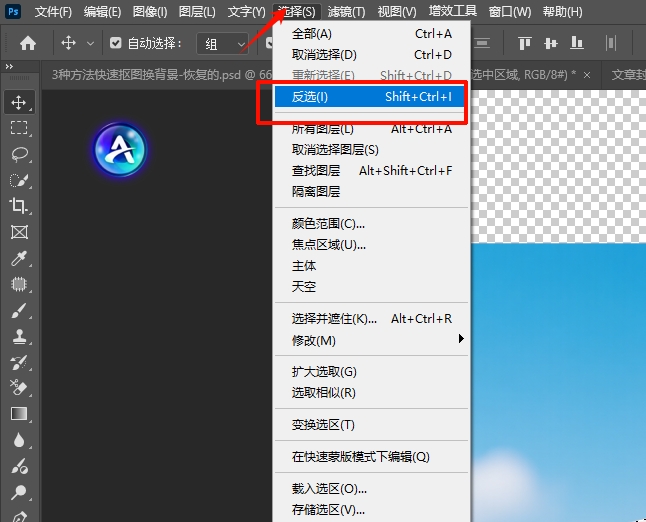Viewport: 646px width, 522px height.
Task: Click 颜色范围(C)... menu entry
Action: pos(328,223)
